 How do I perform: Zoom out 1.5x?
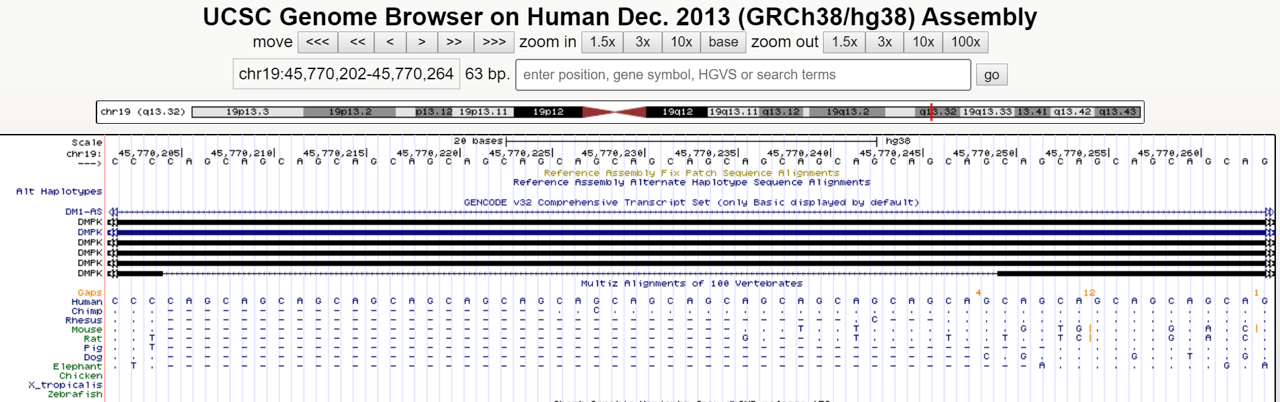(845, 42)
